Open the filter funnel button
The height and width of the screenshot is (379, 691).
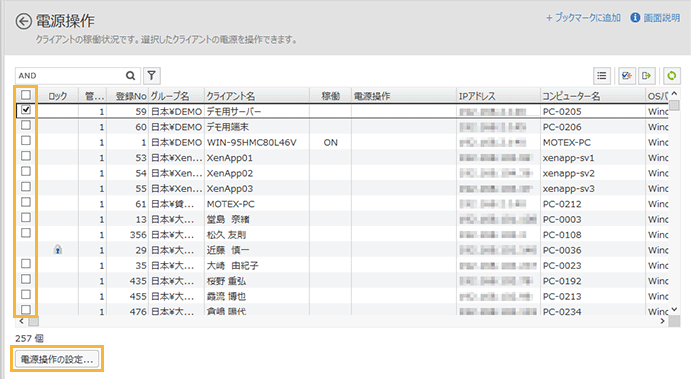152,76
